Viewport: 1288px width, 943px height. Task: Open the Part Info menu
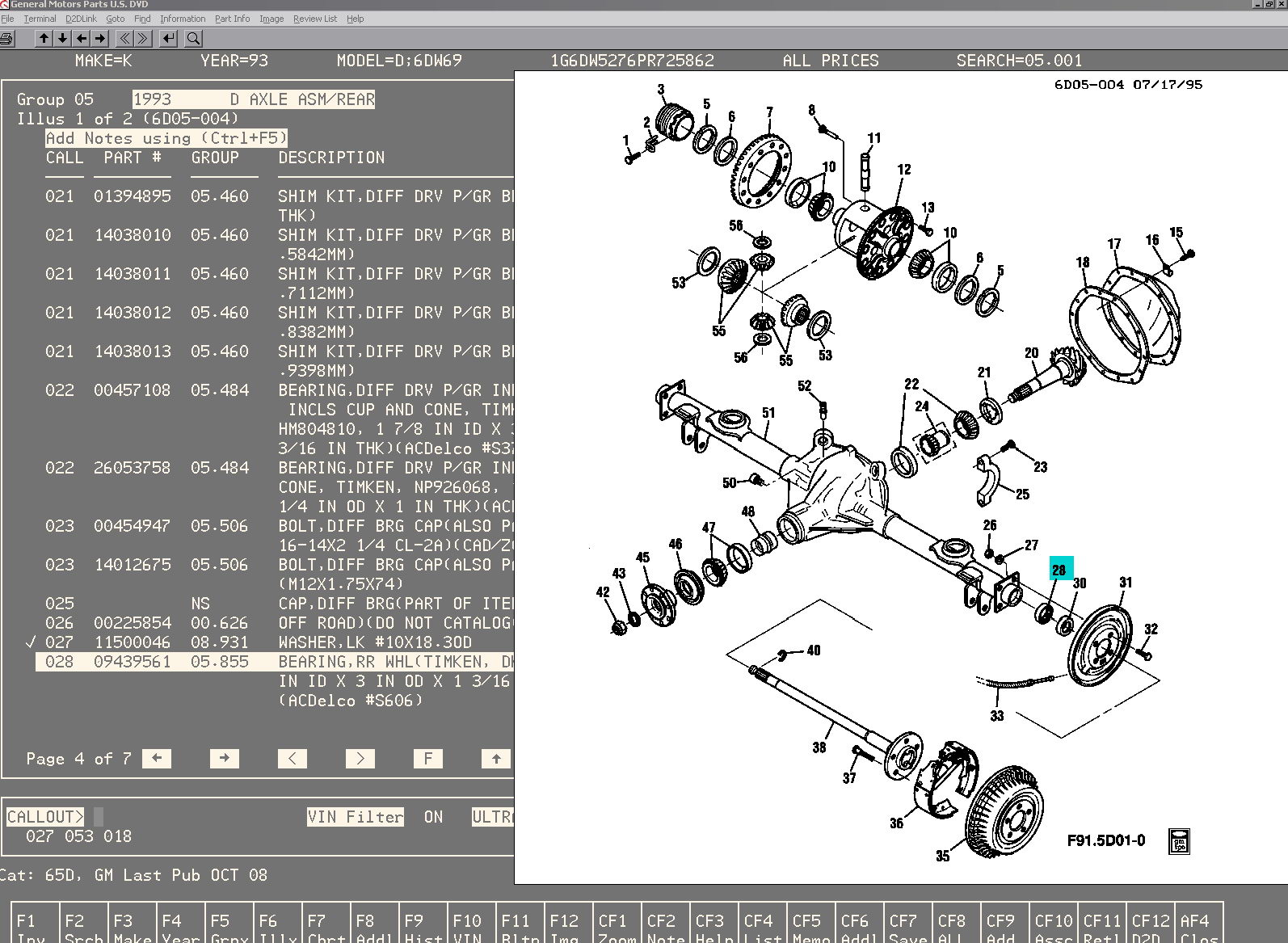(232, 19)
